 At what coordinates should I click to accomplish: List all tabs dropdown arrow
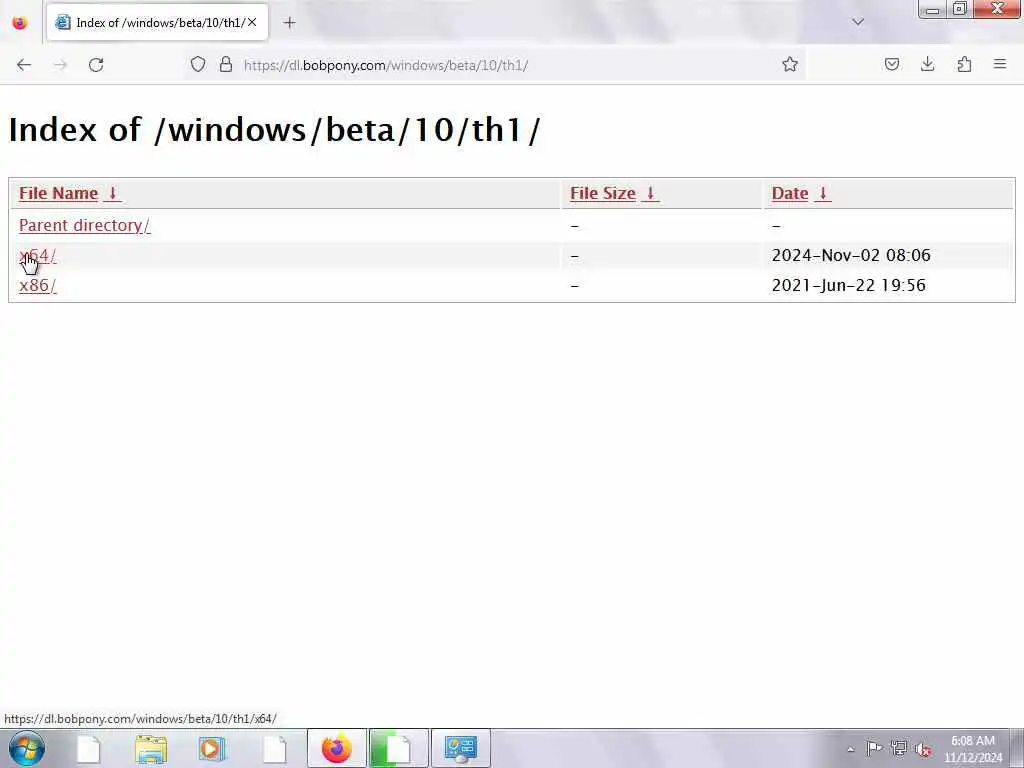858,22
